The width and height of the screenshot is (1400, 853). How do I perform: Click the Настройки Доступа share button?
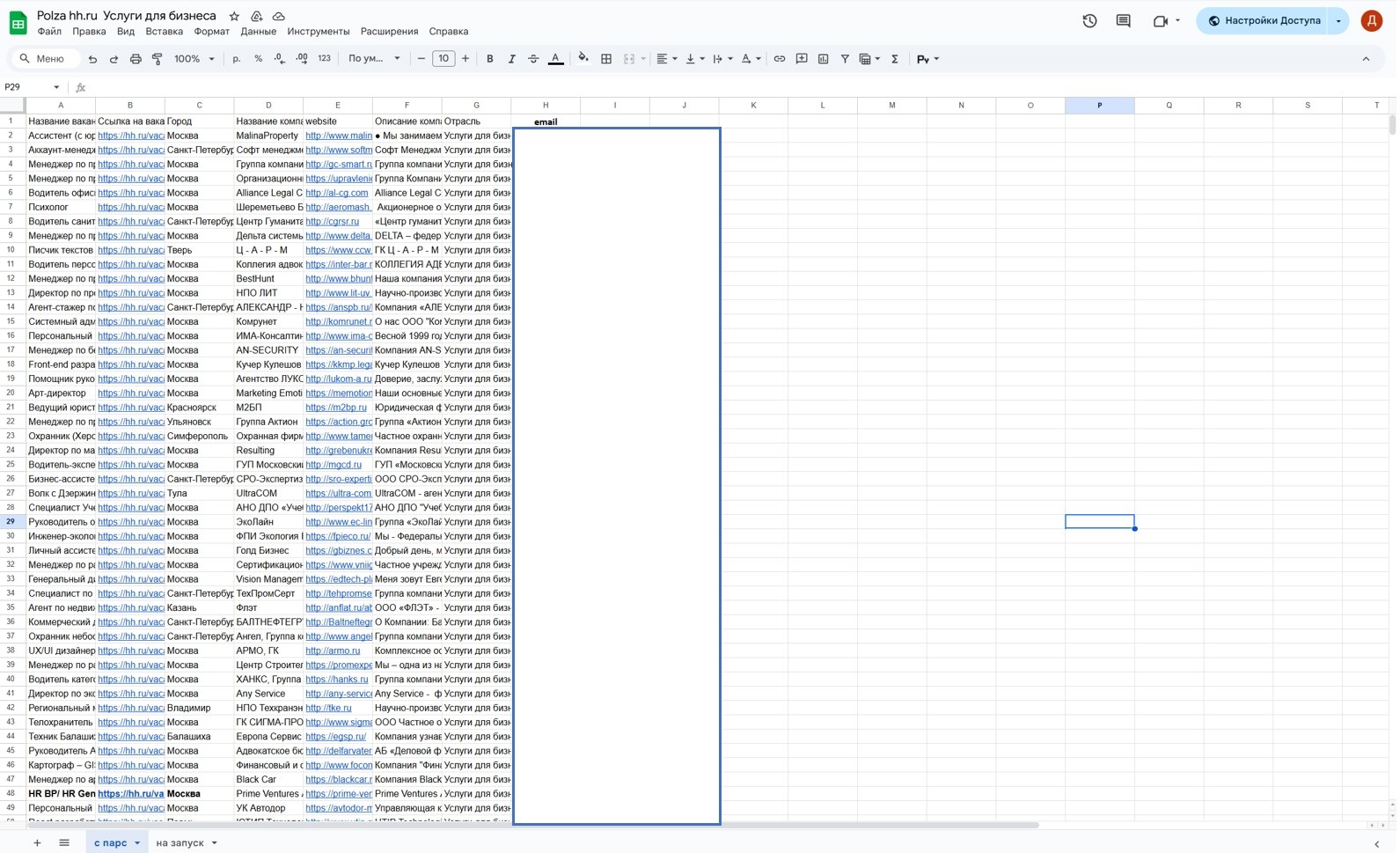(x=1264, y=21)
